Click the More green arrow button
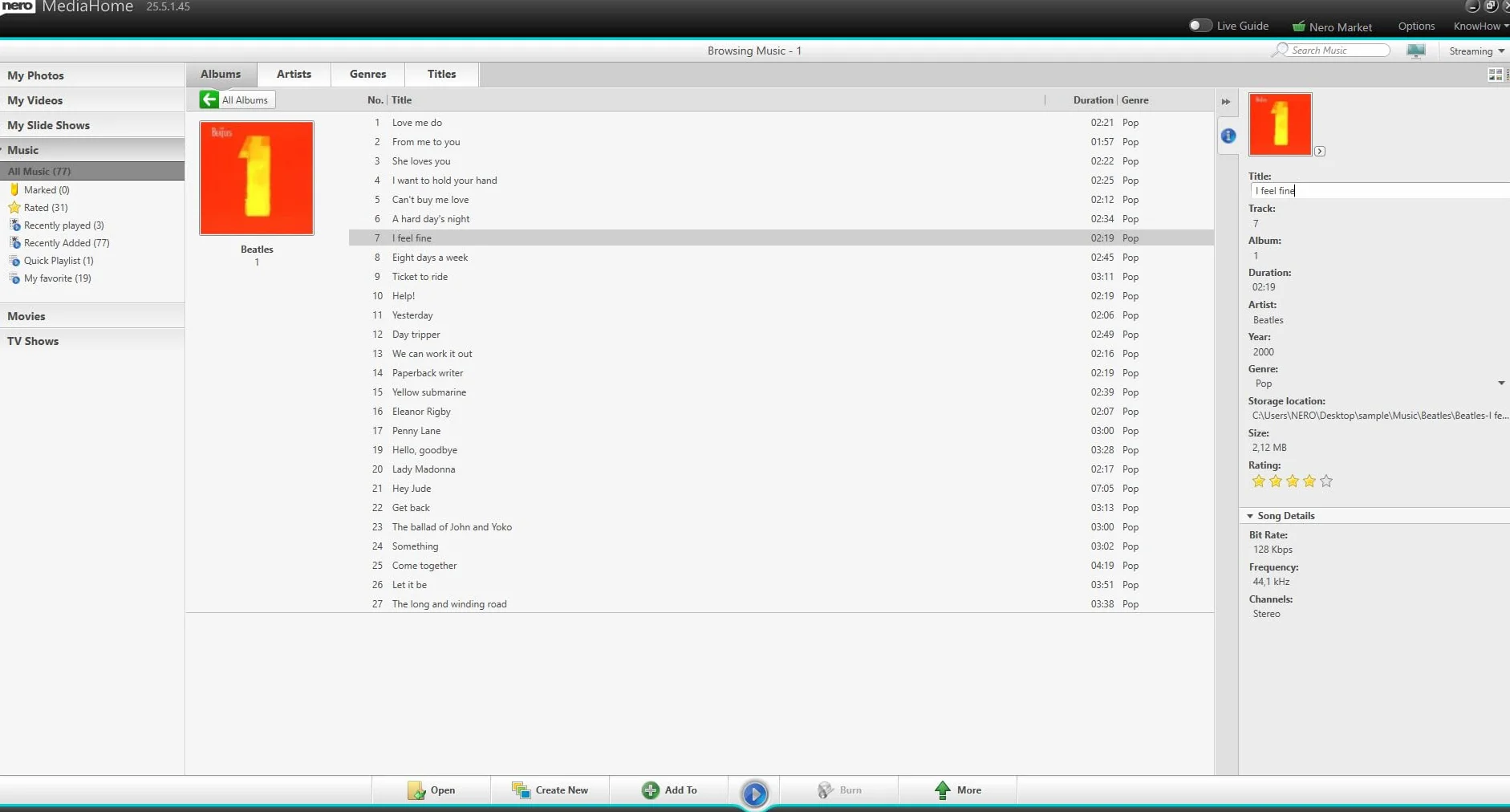 (958, 790)
